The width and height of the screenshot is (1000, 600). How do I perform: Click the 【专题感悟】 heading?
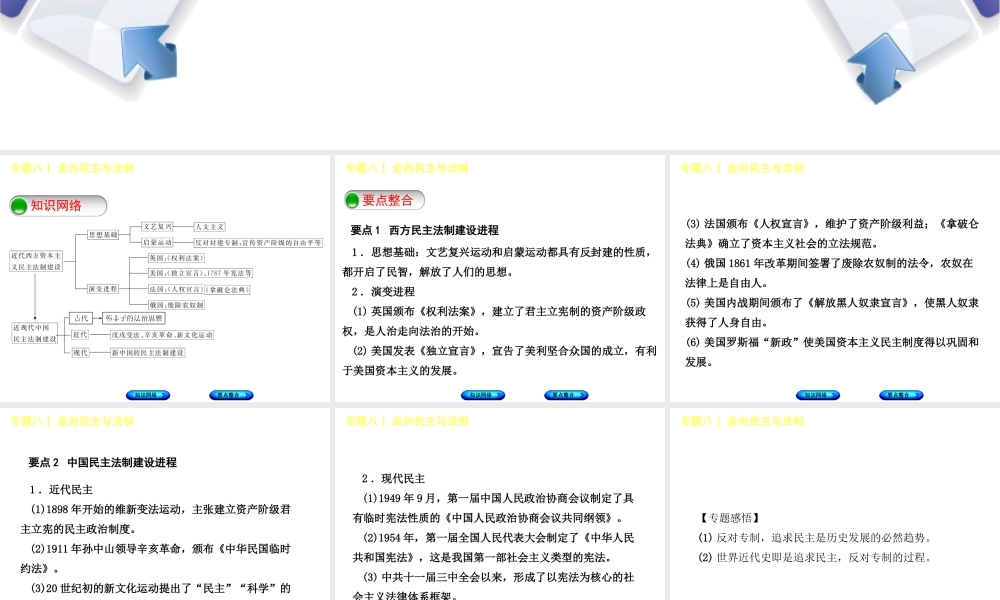[730, 518]
